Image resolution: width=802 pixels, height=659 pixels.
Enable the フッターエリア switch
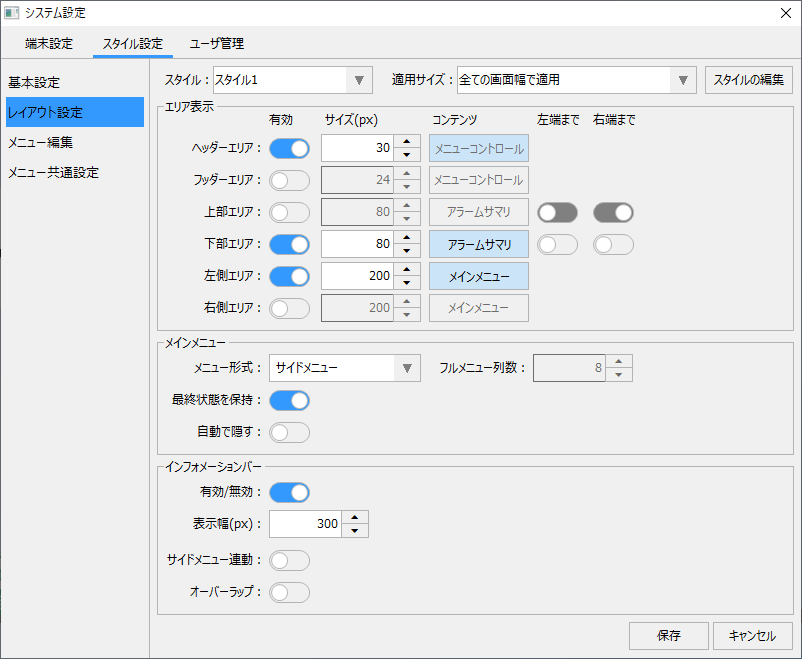click(x=289, y=181)
